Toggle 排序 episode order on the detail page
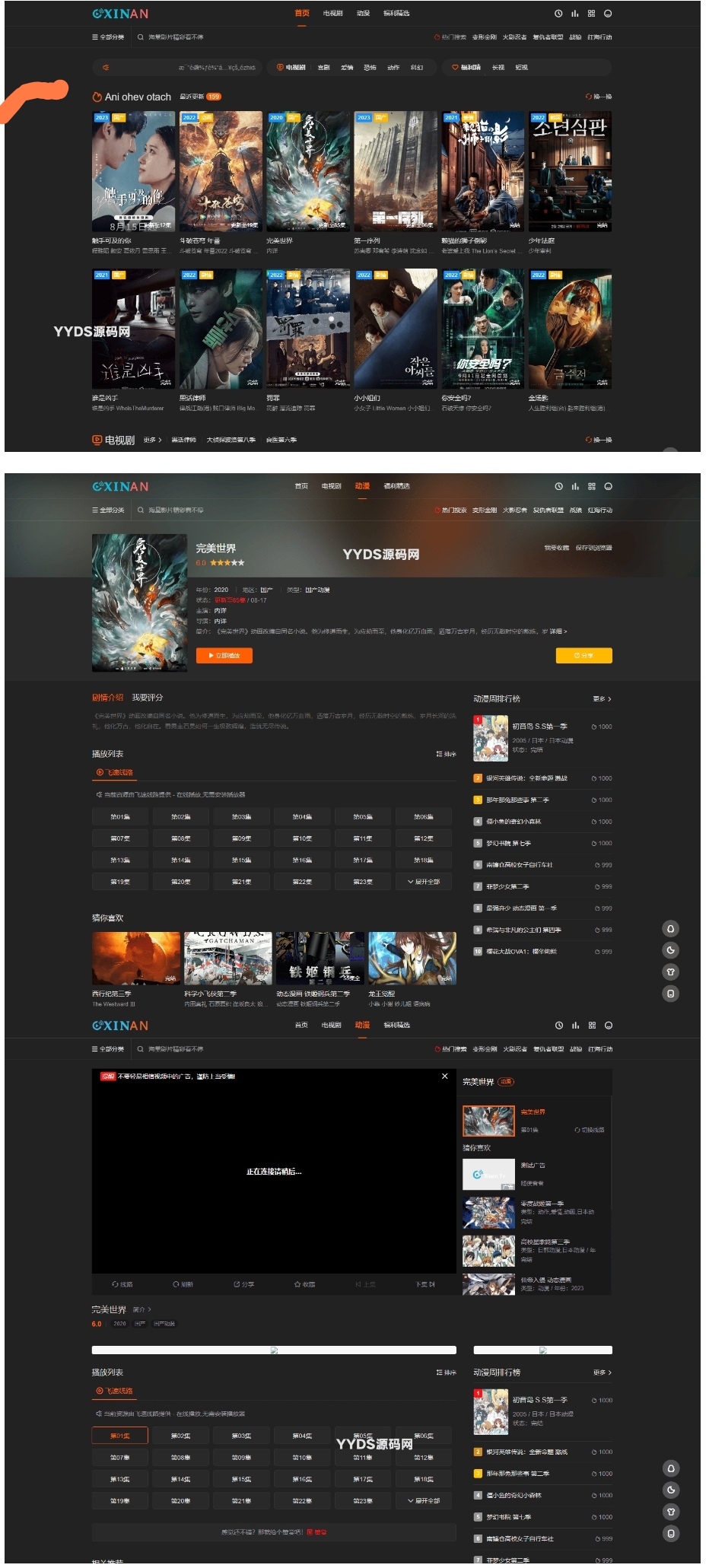This screenshot has width=709, height=1568. [447, 754]
